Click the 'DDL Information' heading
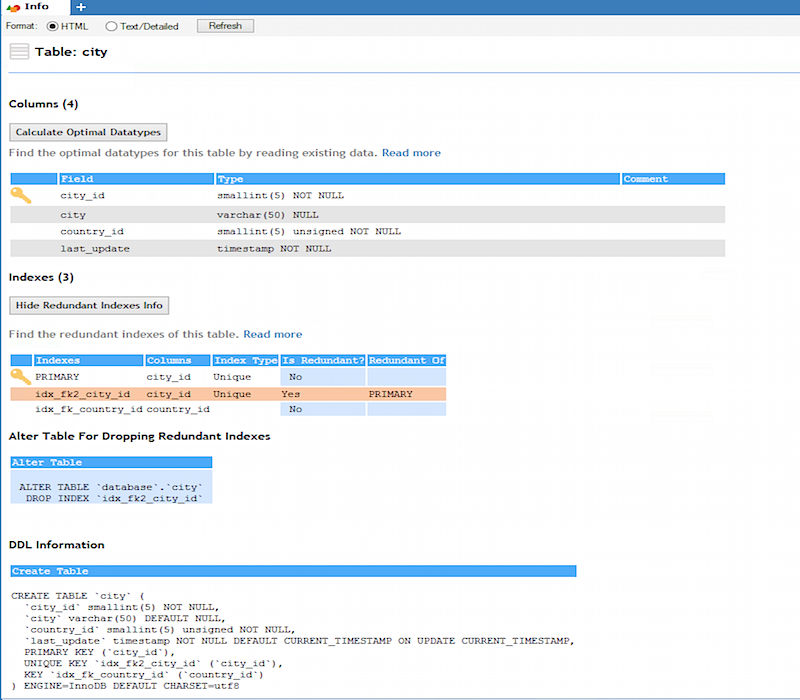This screenshot has height=700, width=800. [x=57, y=545]
